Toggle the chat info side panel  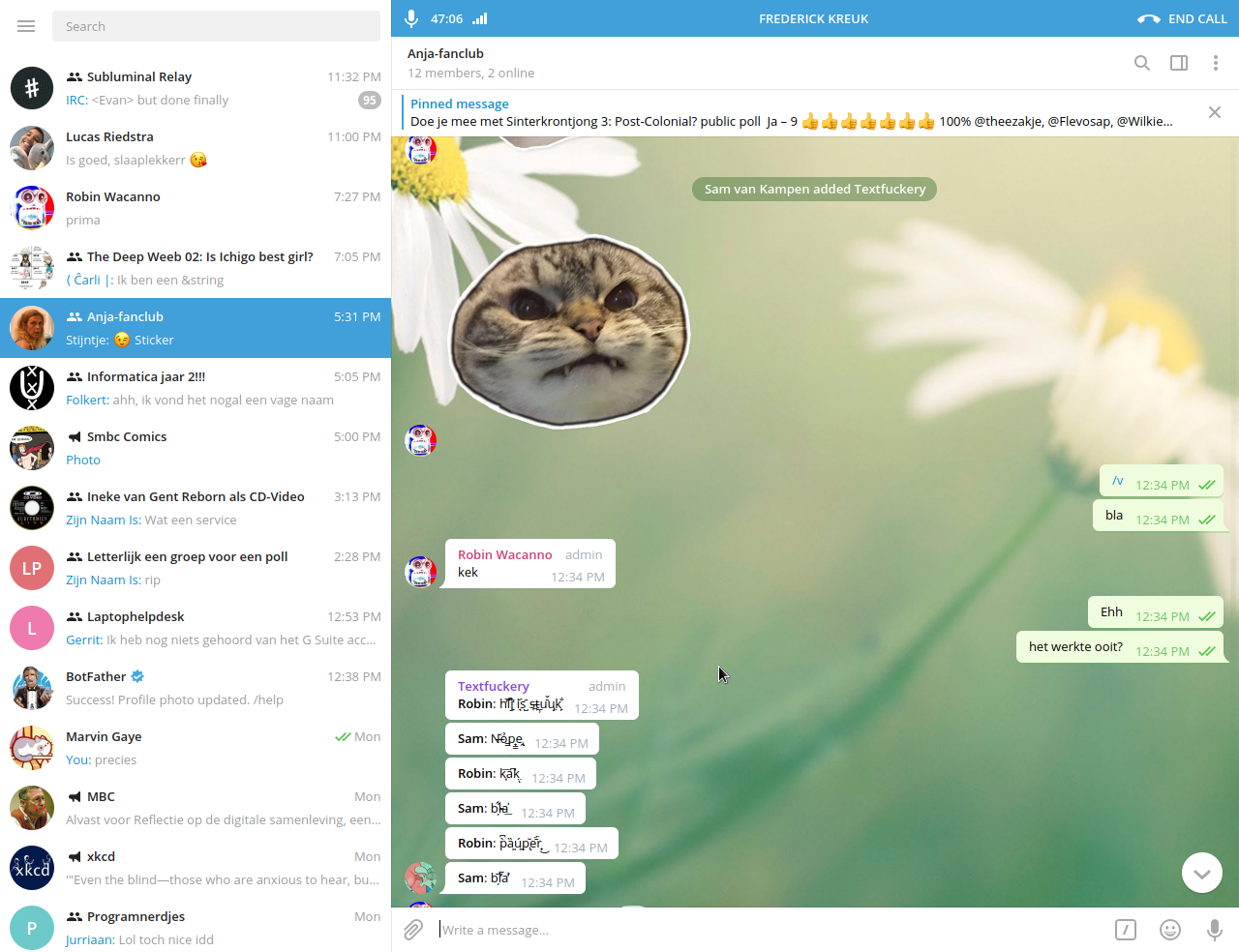coord(1179,63)
